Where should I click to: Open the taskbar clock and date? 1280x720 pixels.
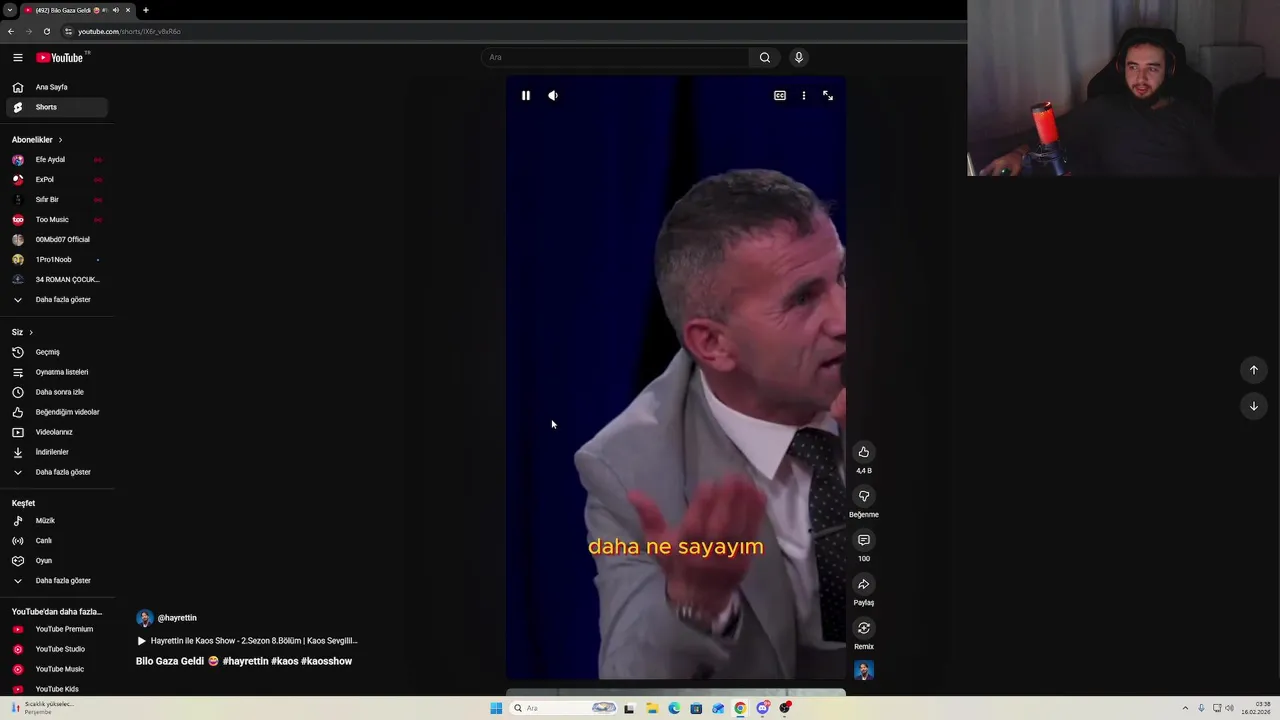tap(1256, 708)
